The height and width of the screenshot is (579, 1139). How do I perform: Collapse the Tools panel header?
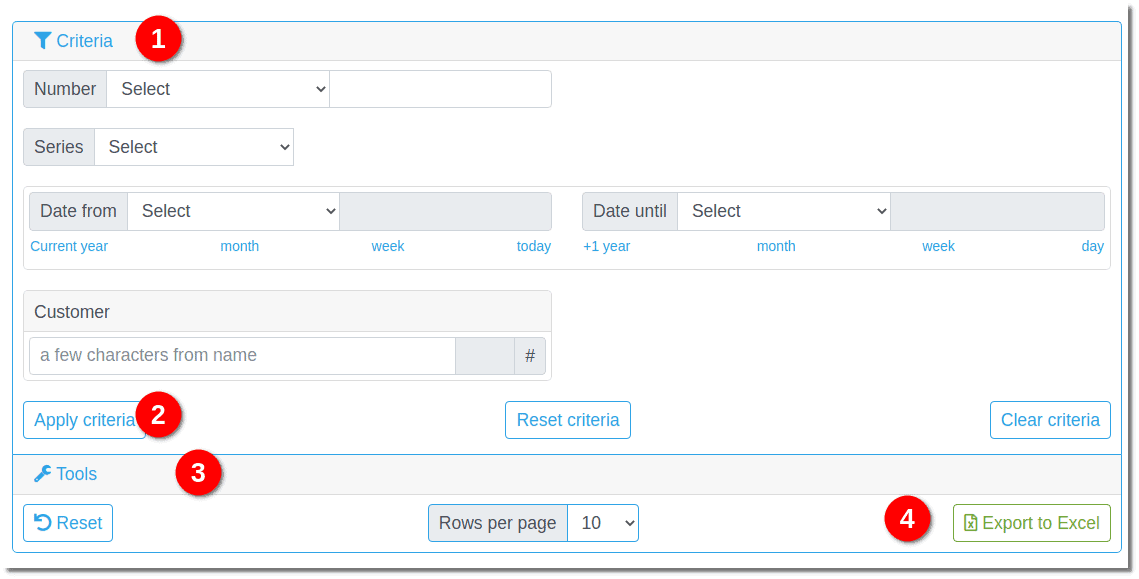[x=567, y=474]
